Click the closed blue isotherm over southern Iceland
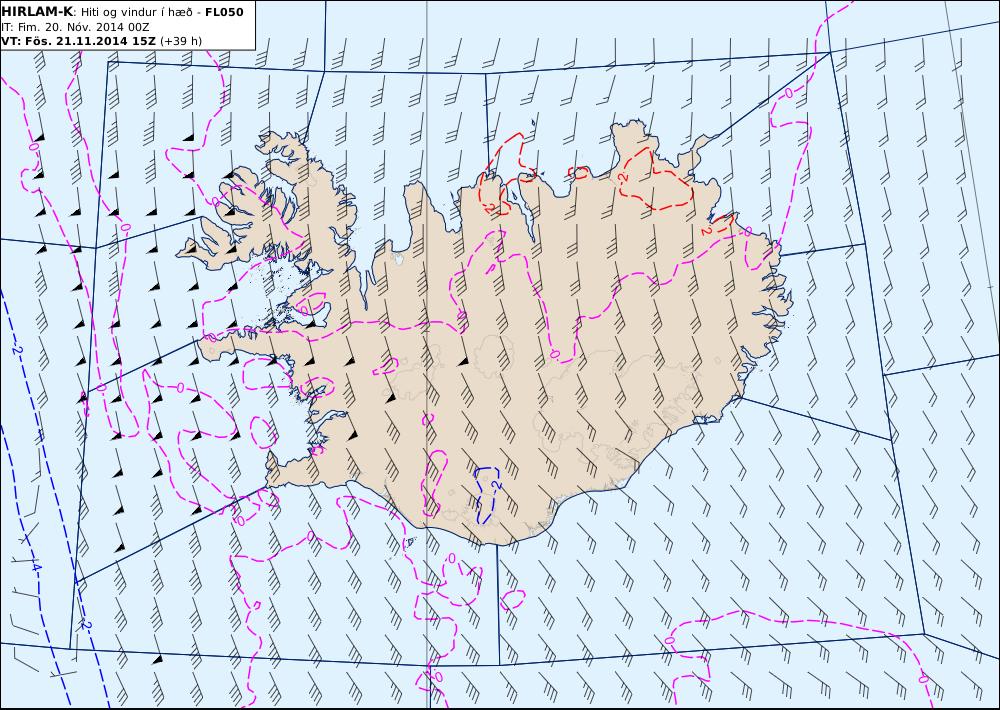The width and height of the screenshot is (1000, 710). tap(488, 496)
